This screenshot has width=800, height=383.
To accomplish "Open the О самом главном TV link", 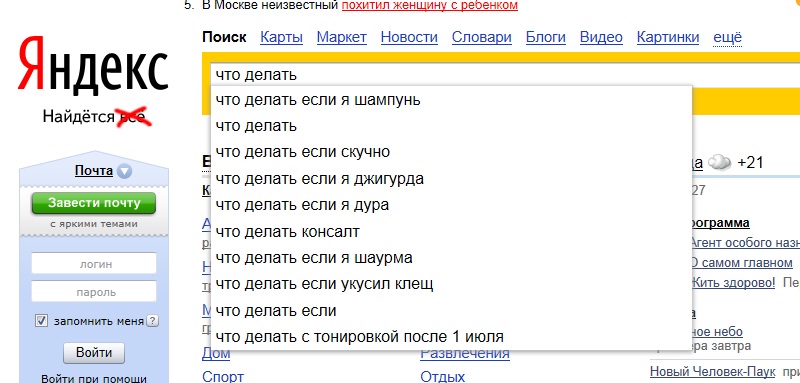I will click(741, 263).
